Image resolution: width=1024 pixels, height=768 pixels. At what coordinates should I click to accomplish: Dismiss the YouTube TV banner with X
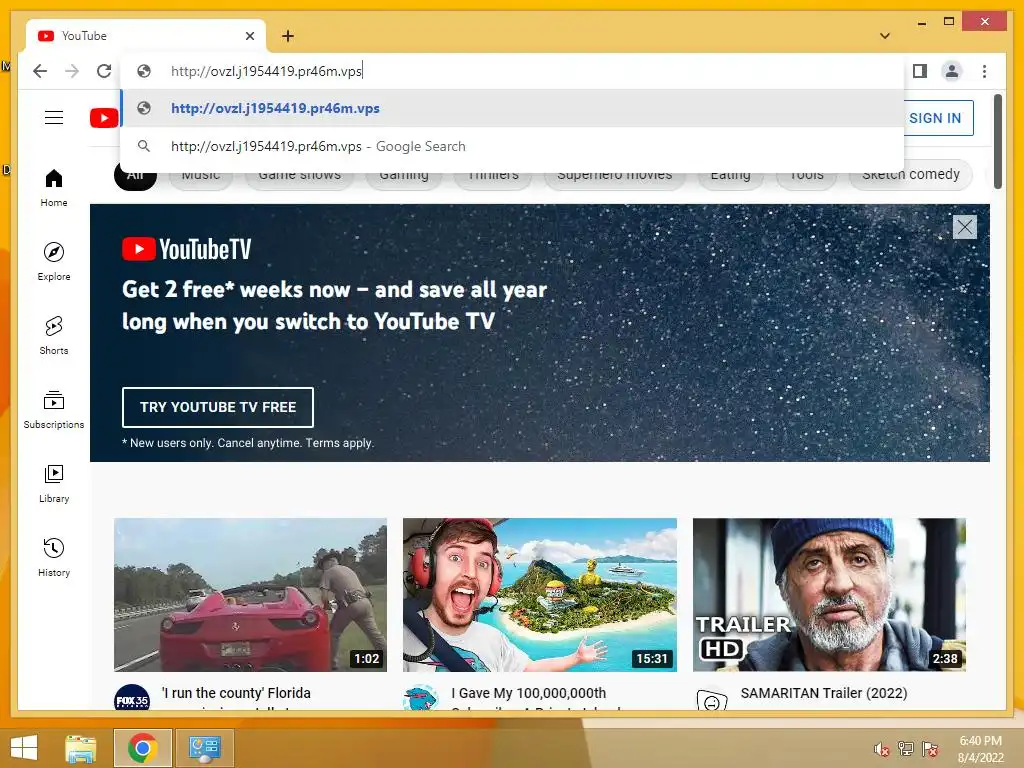965,227
